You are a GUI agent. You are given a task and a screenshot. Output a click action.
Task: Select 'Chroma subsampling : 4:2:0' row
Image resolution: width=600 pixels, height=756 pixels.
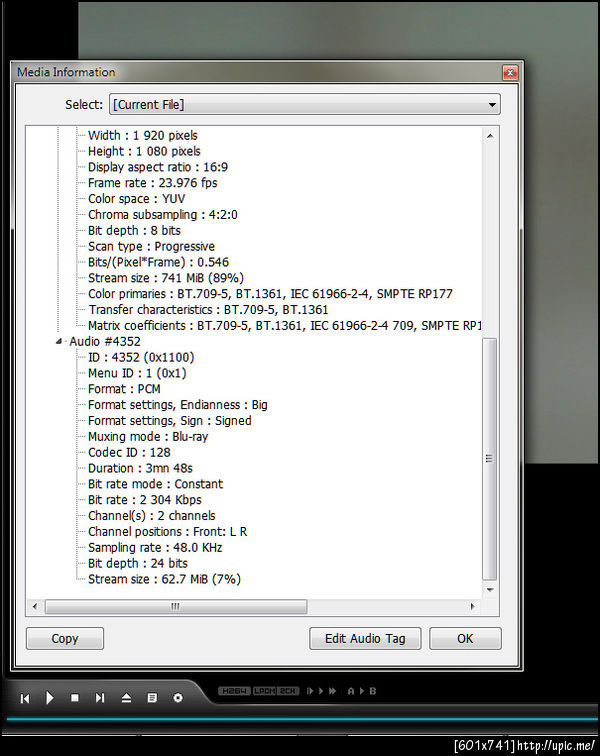pyautogui.click(x=163, y=215)
